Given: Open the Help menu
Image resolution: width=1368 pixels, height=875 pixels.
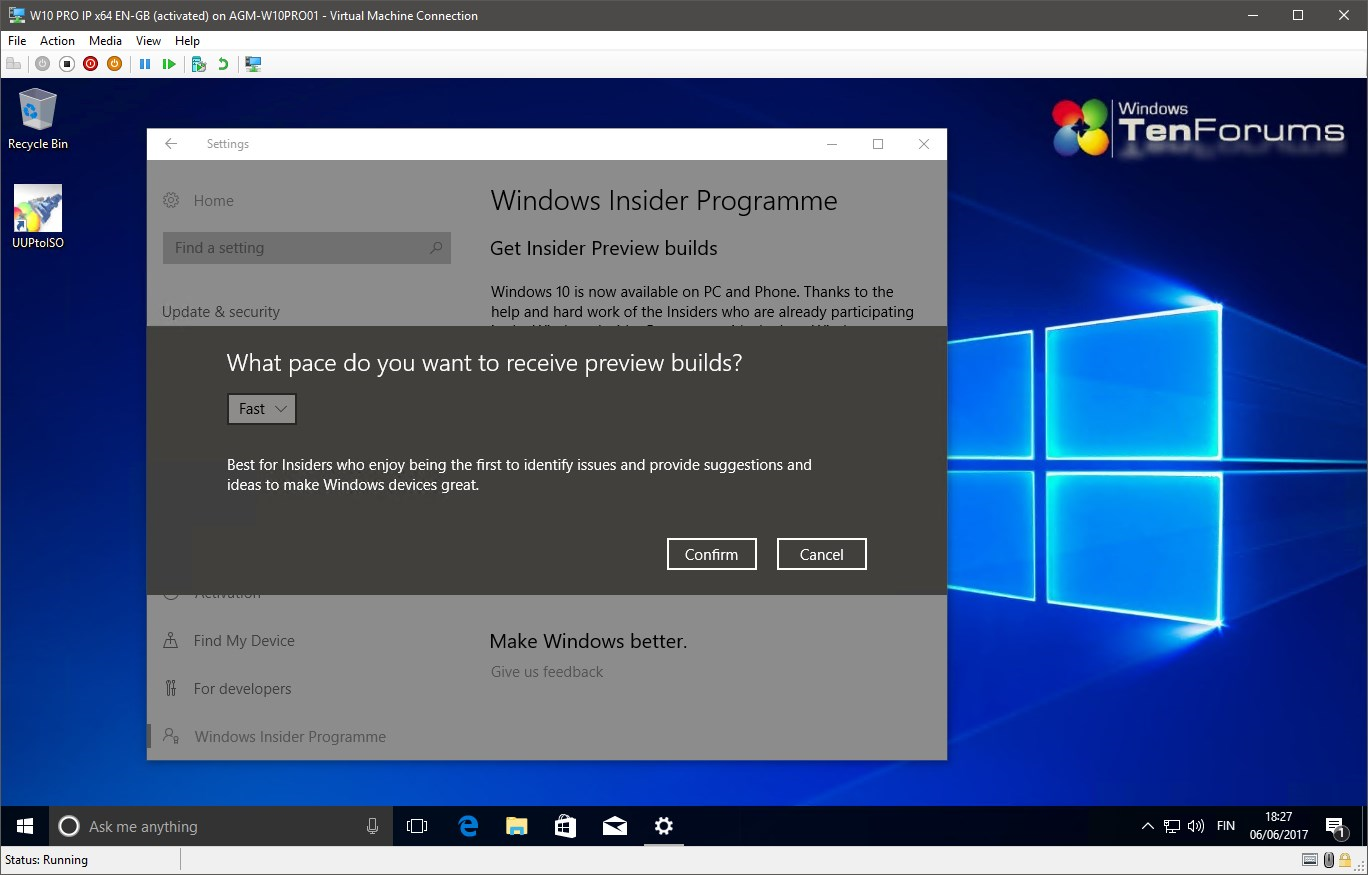Looking at the screenshot, I should [x=187, y=41].
